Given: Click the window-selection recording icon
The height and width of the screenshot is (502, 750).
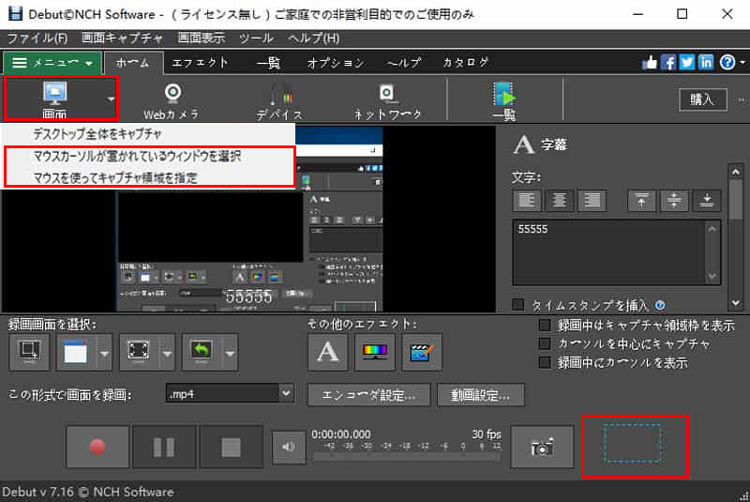Looking at the screenshot, I should (x=76, y=352).
